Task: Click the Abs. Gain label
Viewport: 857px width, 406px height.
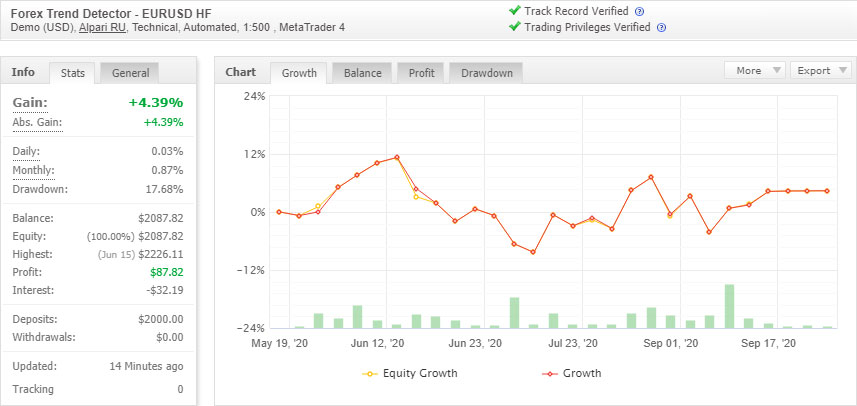Action: pos(37,122)
